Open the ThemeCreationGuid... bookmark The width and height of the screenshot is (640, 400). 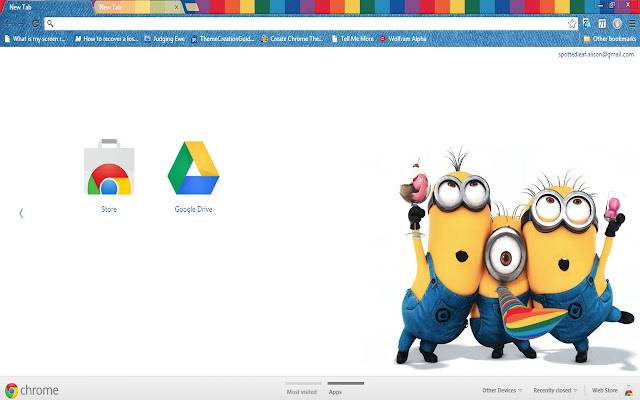[222, 39]
